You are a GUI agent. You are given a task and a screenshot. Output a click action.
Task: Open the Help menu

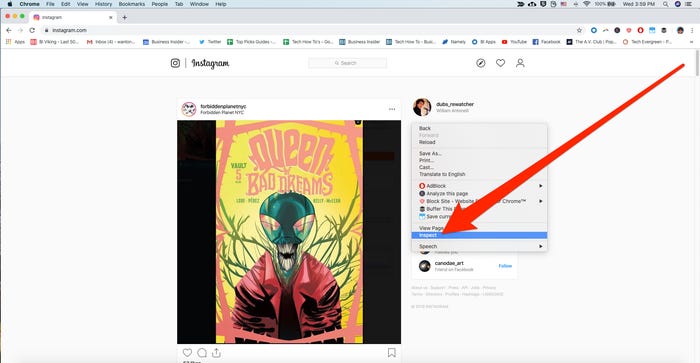click(x=221, y=4)
